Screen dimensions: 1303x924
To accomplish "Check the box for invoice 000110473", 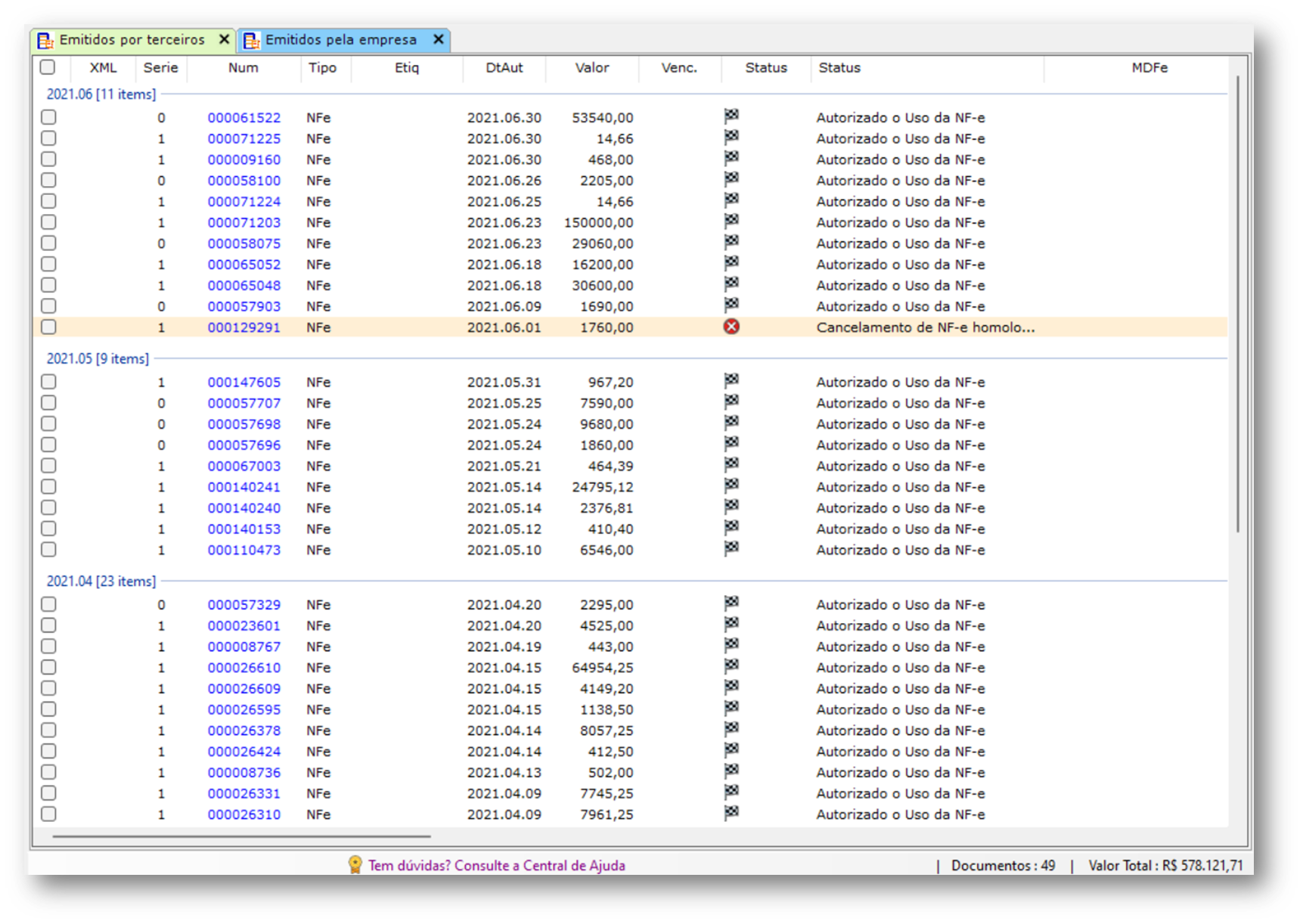I will click(x=48, y=550).
